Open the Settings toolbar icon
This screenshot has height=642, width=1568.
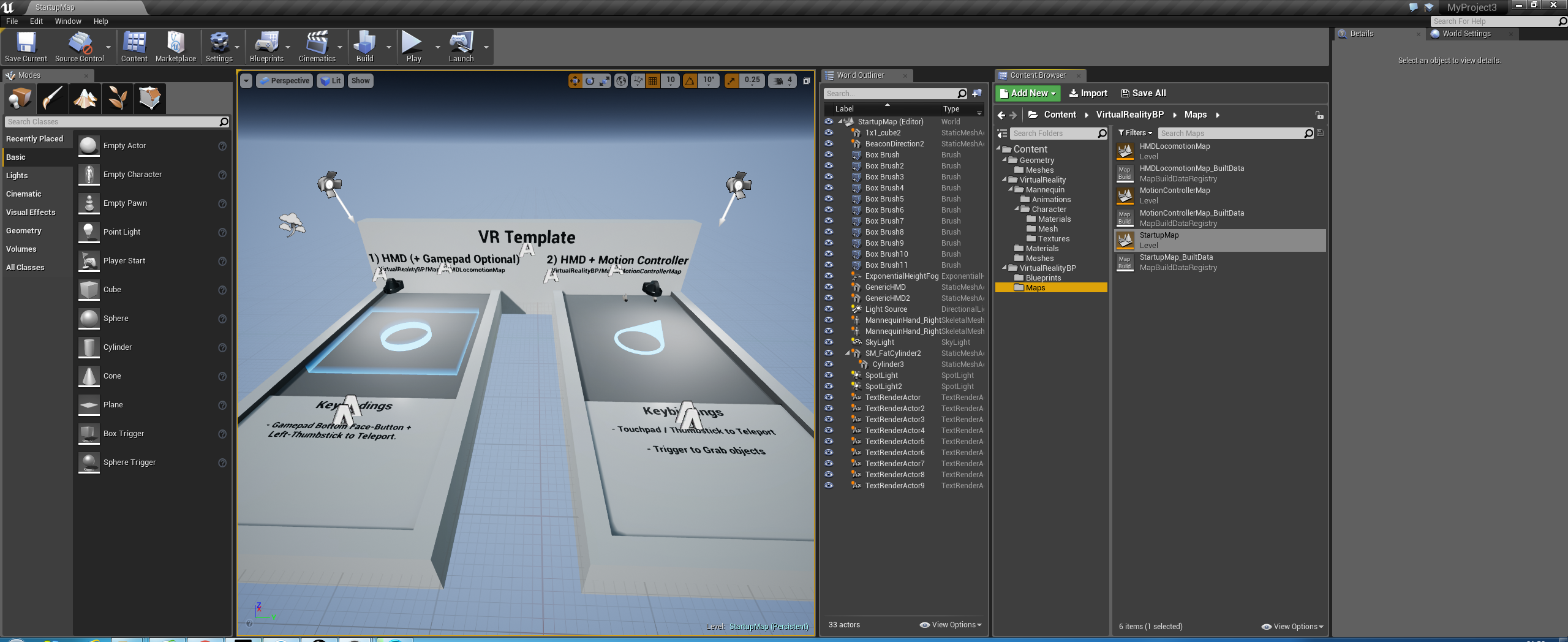[219, 47]
